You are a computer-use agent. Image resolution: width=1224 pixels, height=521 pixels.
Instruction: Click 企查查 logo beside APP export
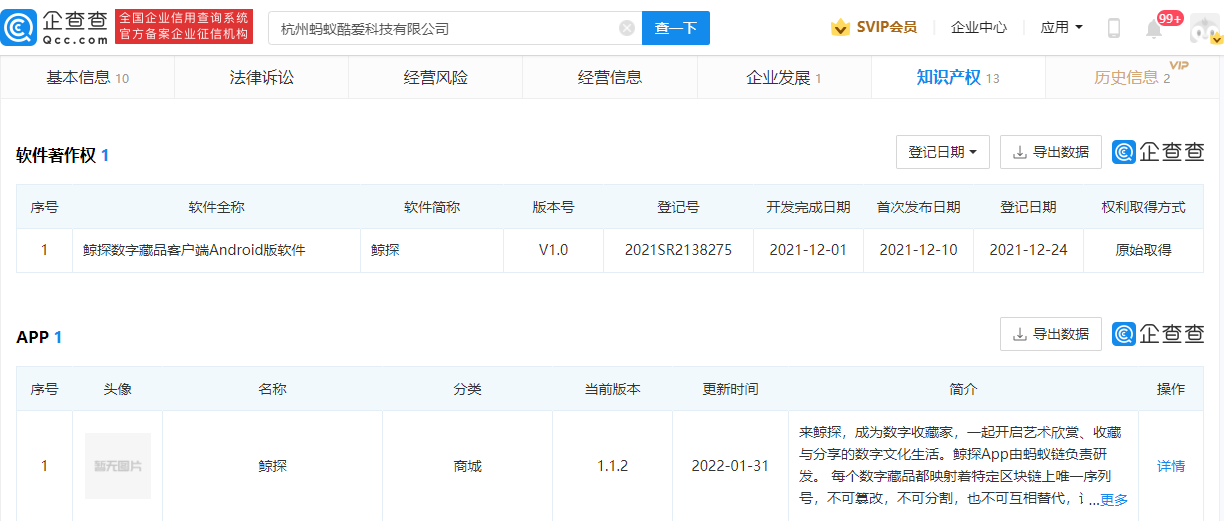pos(1158,334)
